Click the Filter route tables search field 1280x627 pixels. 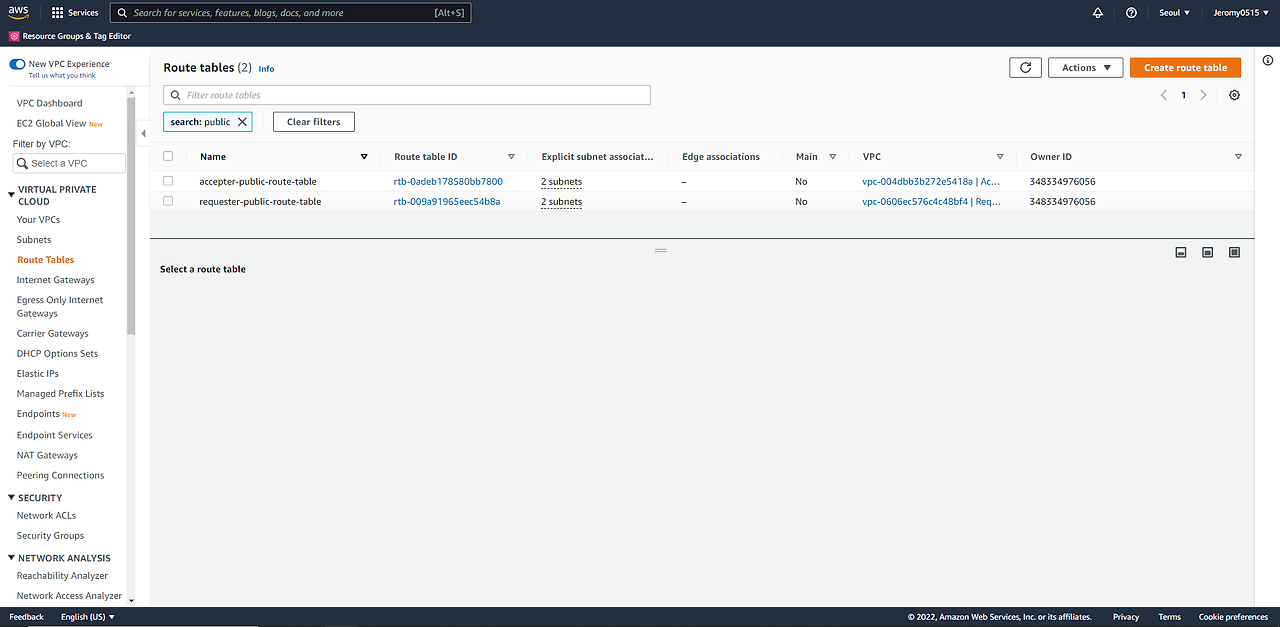coord(407,95)
